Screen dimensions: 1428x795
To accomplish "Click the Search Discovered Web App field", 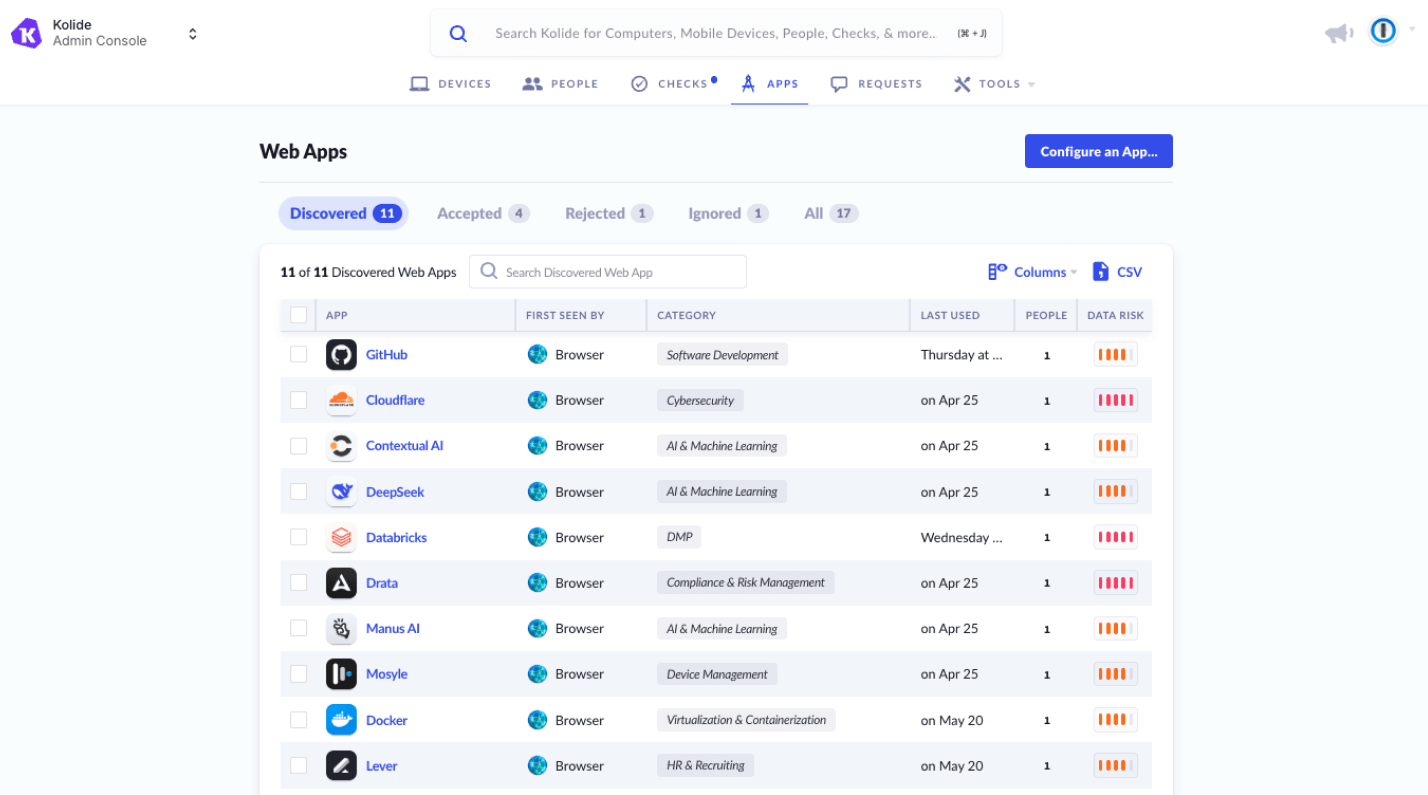I will click(x=607, y=271).
